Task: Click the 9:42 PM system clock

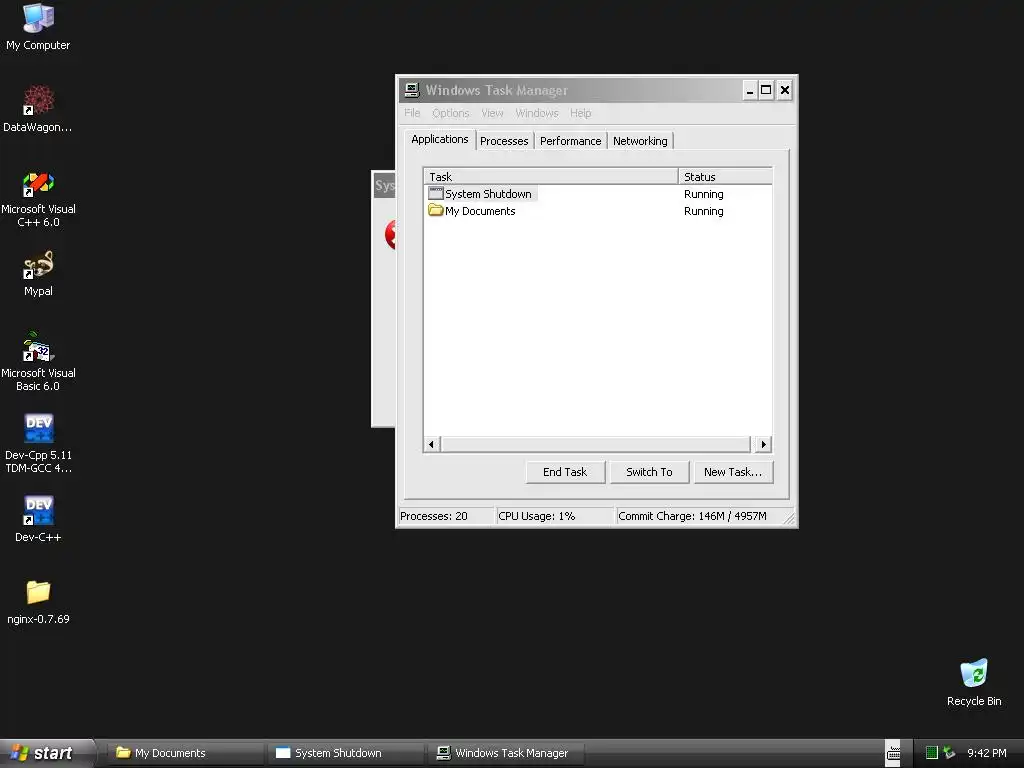Action: point(986,753)
